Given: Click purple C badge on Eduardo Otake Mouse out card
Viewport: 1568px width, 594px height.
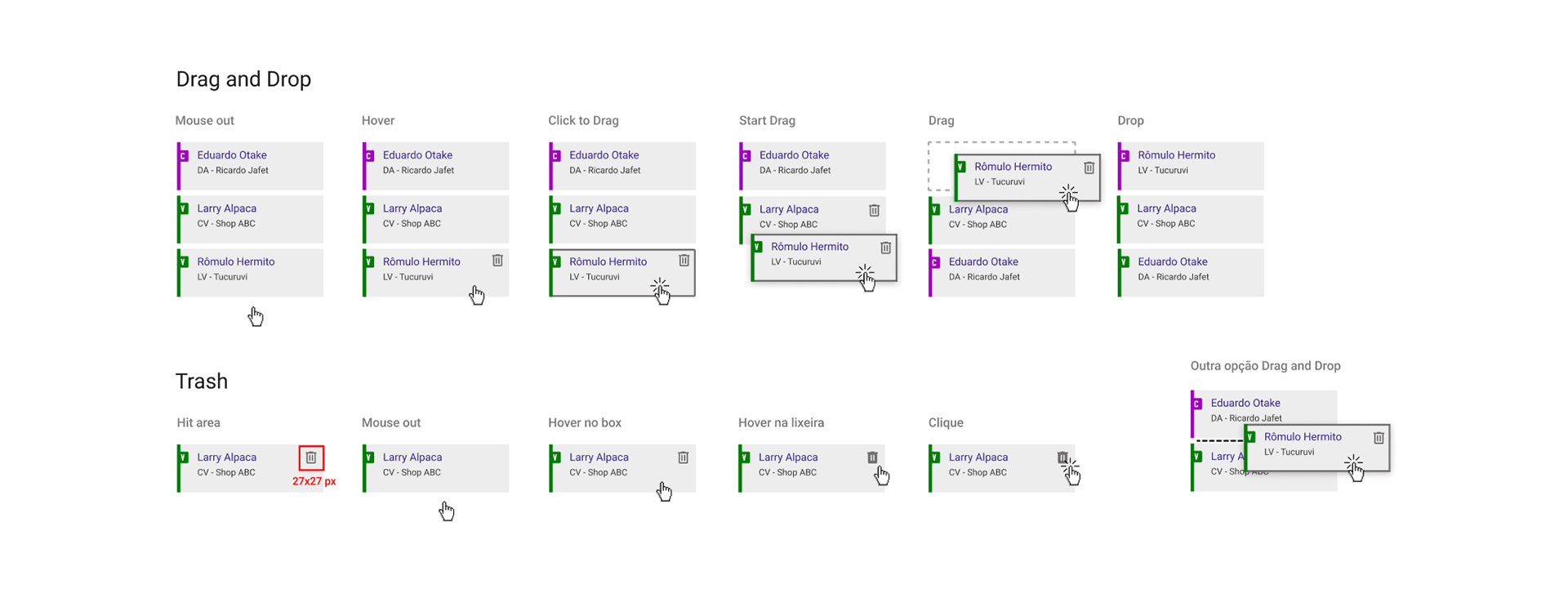Looking at the screenshot, I should 184,155.
